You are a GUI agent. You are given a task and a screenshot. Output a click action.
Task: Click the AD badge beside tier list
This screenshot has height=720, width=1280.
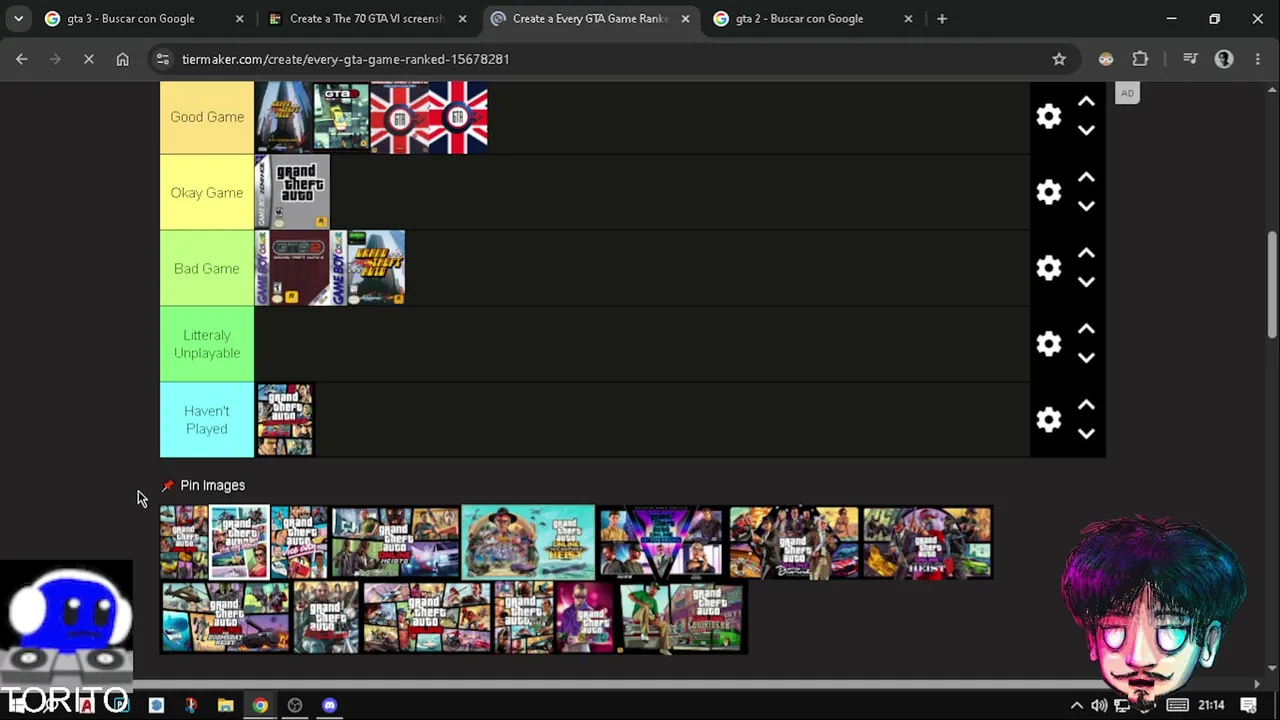tap(1127, 93)
